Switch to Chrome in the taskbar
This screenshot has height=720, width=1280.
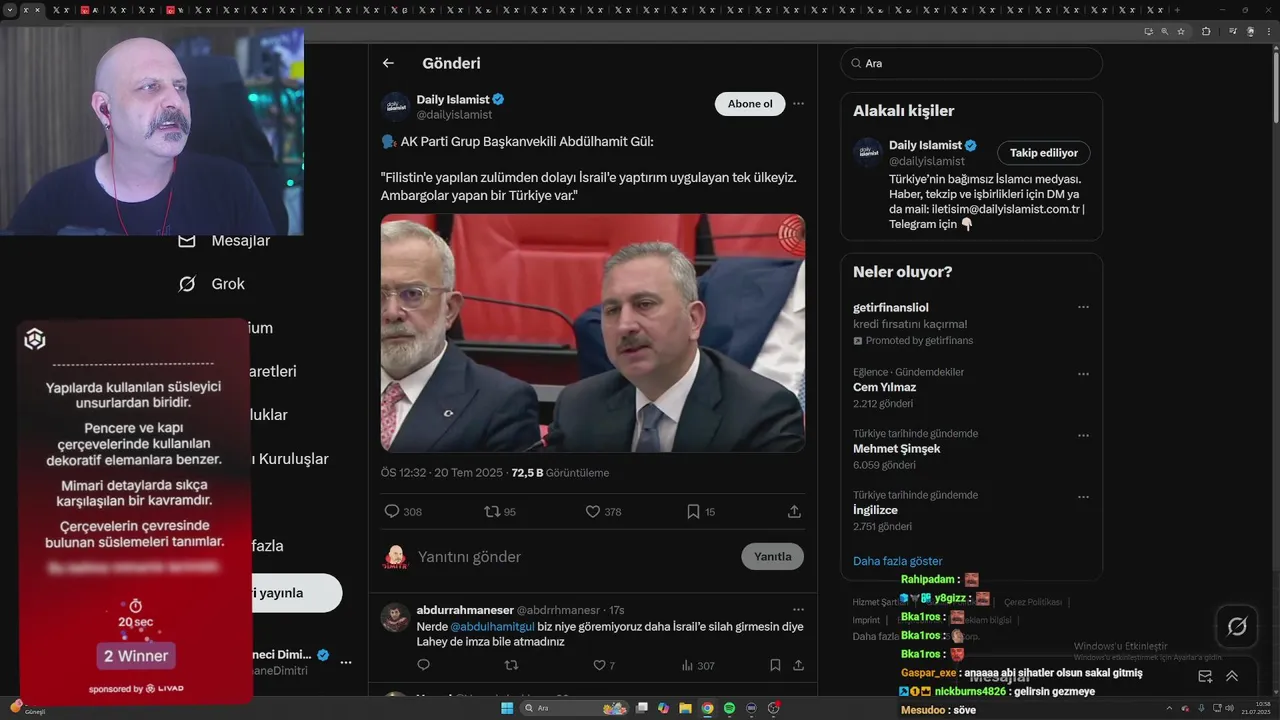click(x=707, y=708)
